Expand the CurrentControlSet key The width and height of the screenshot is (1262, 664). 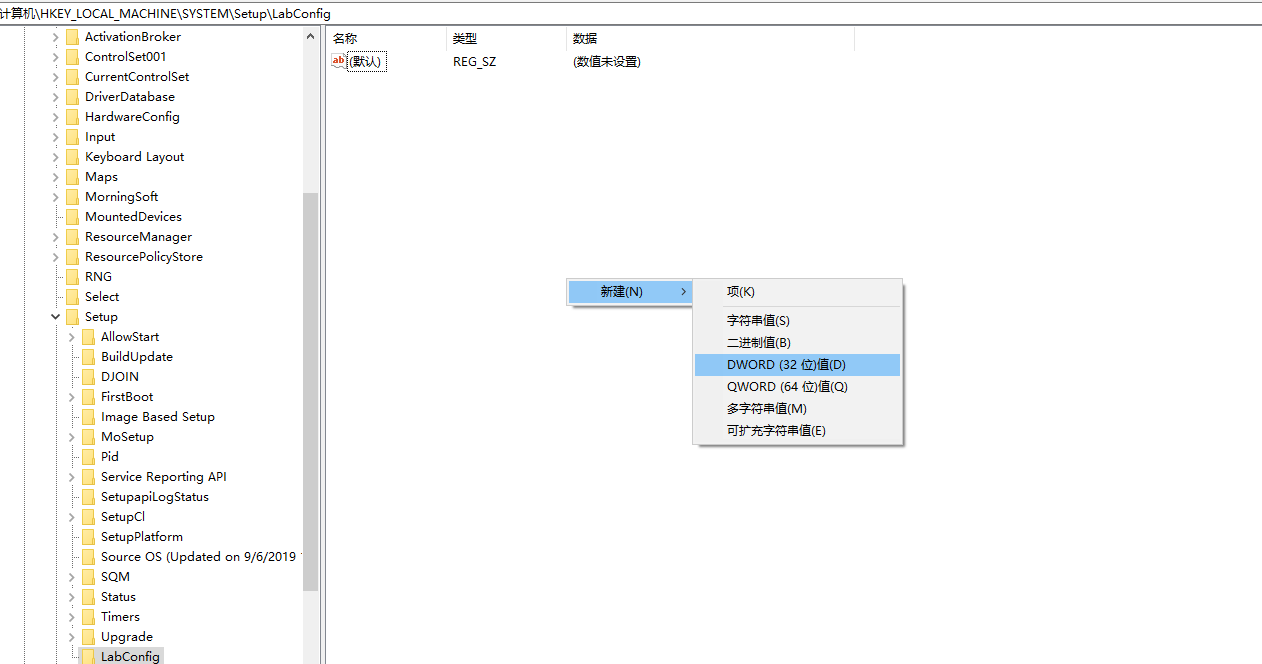[56, 77]
